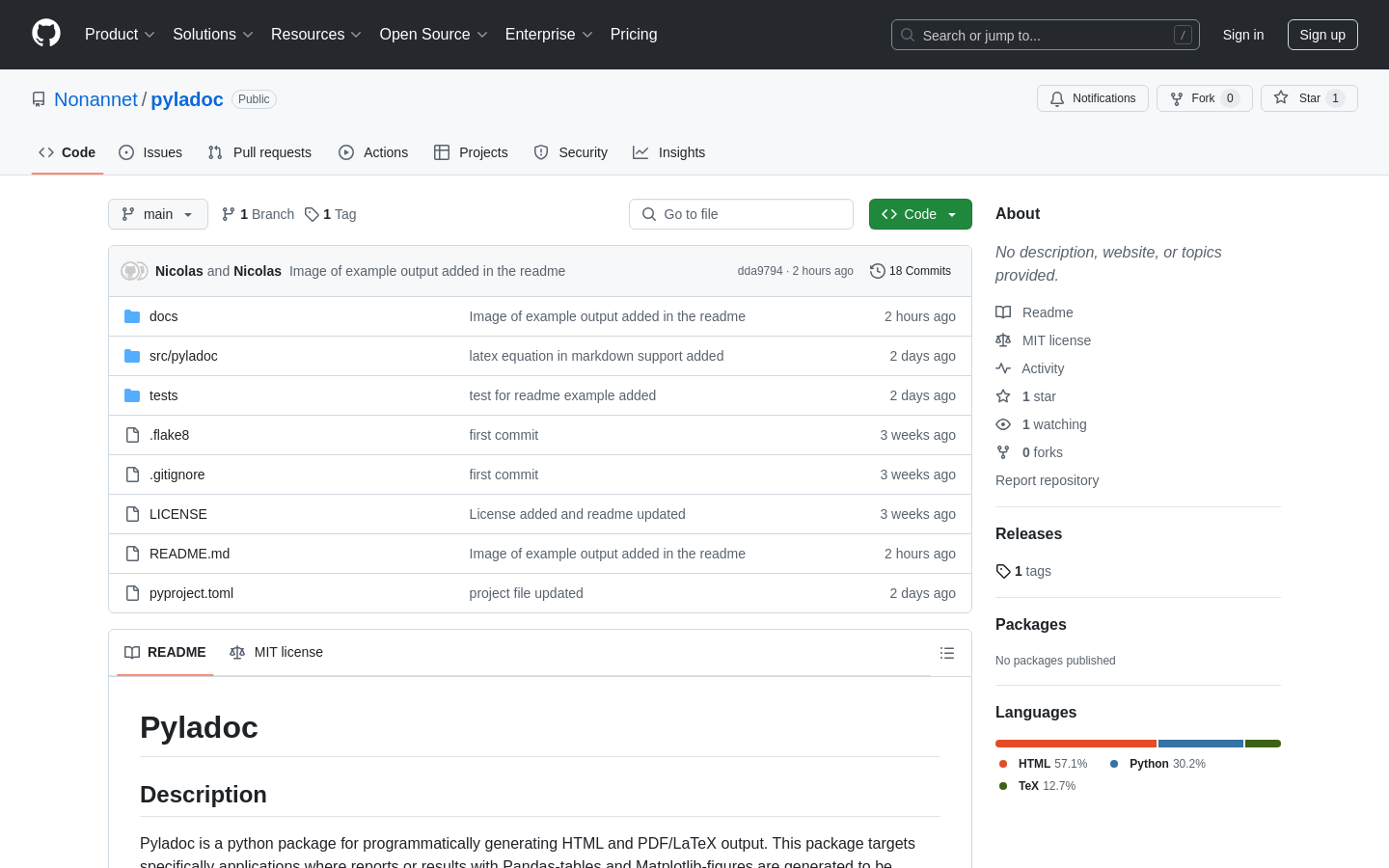Image resolution: width=1389 pixels, height=868 pixels.
Task: Select the MIT license tab in README panel
Action: pyautogui.click(x=276, y=652)
